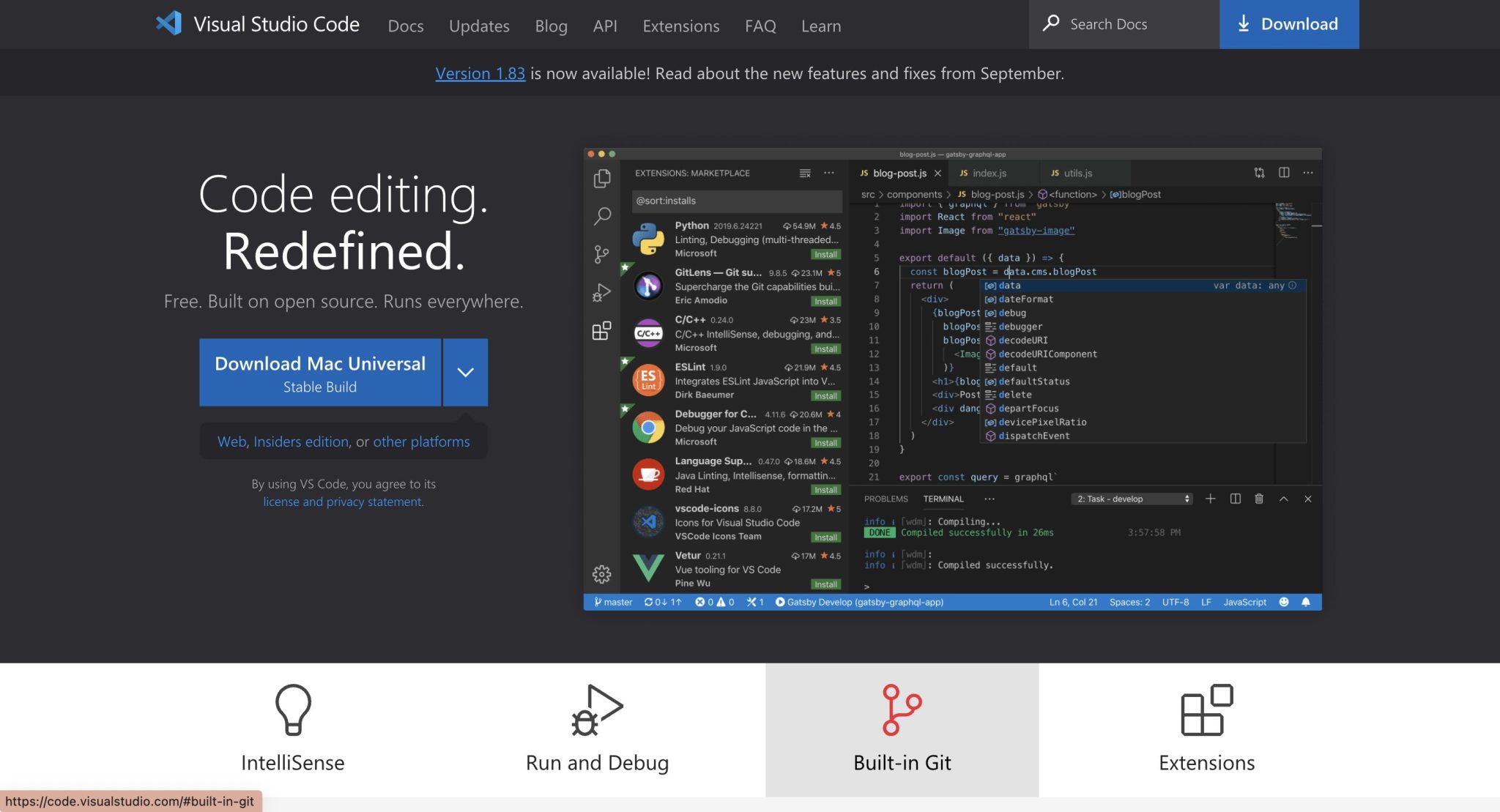Select the Source Control icon
The width and height of the screenshot is (1500, 812).
pyautogui.click(x=602, y=254)
